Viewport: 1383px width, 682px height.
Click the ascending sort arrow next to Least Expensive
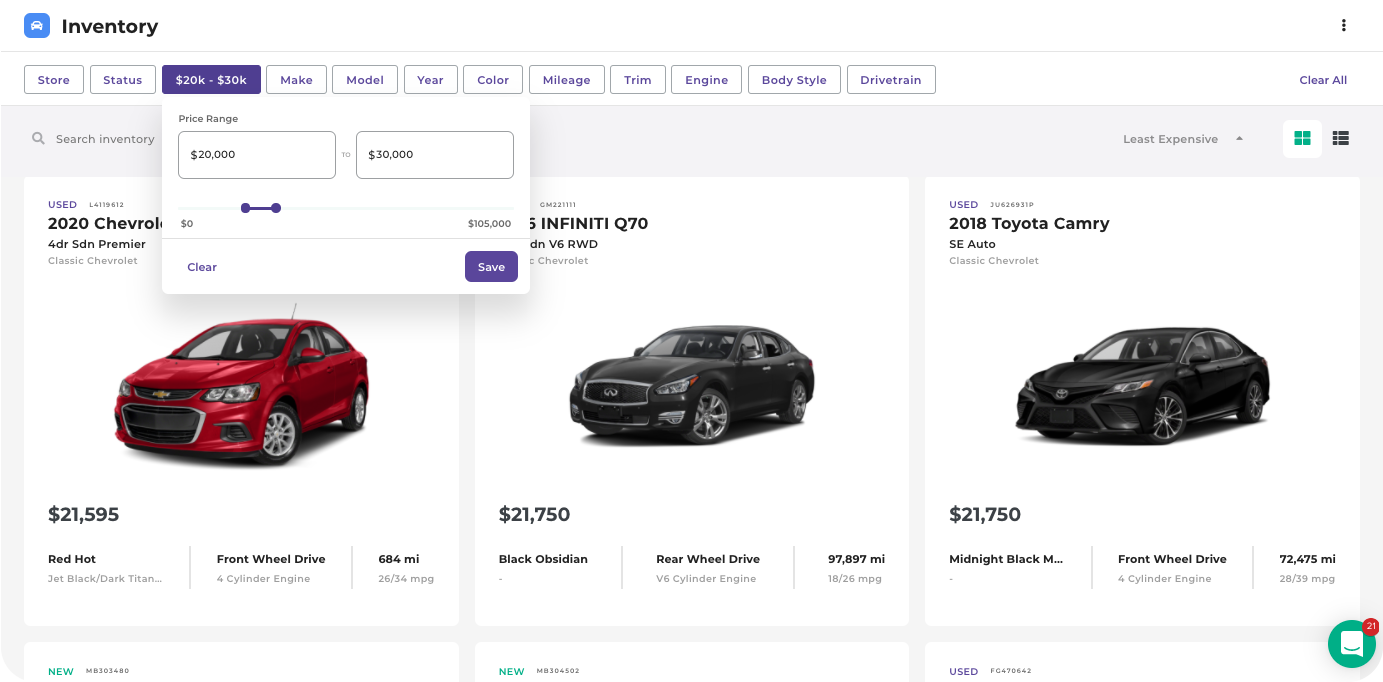coord(1239,138)
